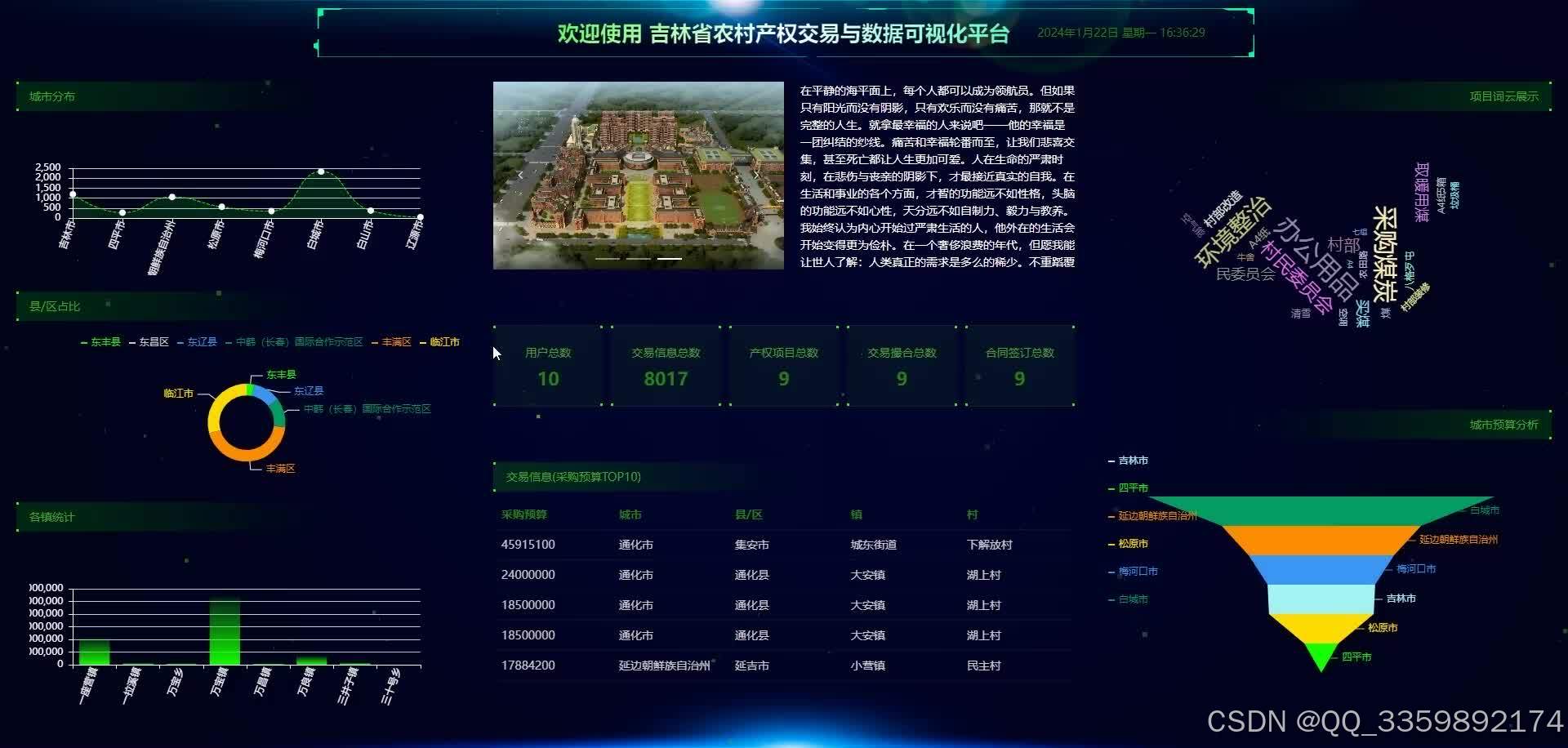Viewport: 1568px width, 748px height.
Task: Click 采购煤炭 in the word cloud
Action: coord(1386,254)
